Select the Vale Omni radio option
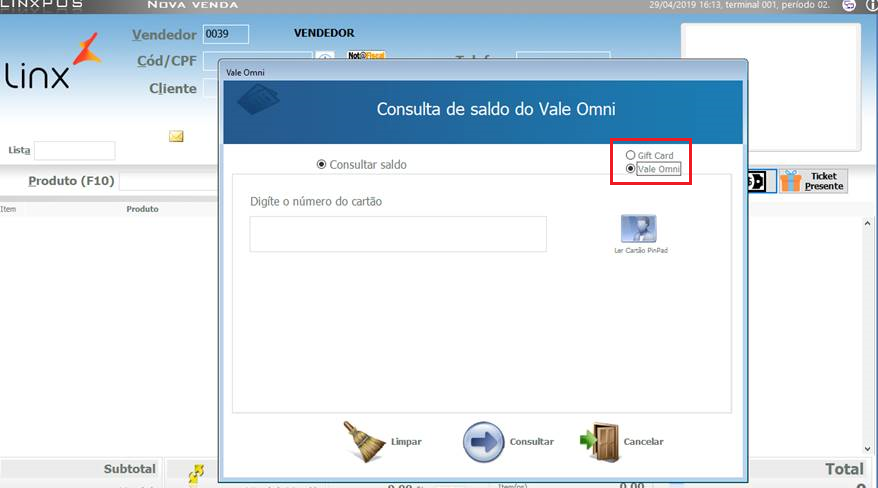The image size is (878, 488). pyautogui.click(x=631, y=168)
